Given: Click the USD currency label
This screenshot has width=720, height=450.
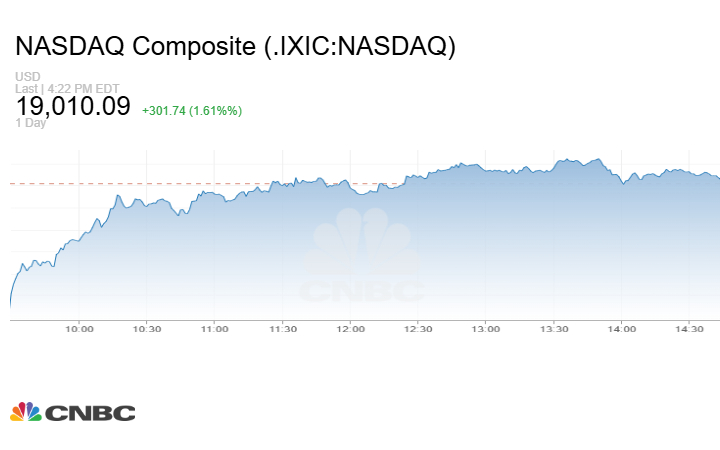Looking at the screenshot, I should click(x=26, y=77).
